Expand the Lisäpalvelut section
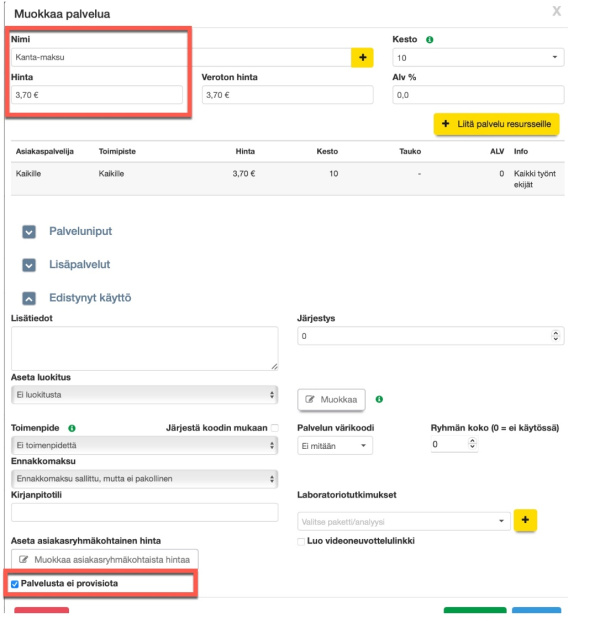600x627 pixels. pyautogui.click(x=29, y=265)
